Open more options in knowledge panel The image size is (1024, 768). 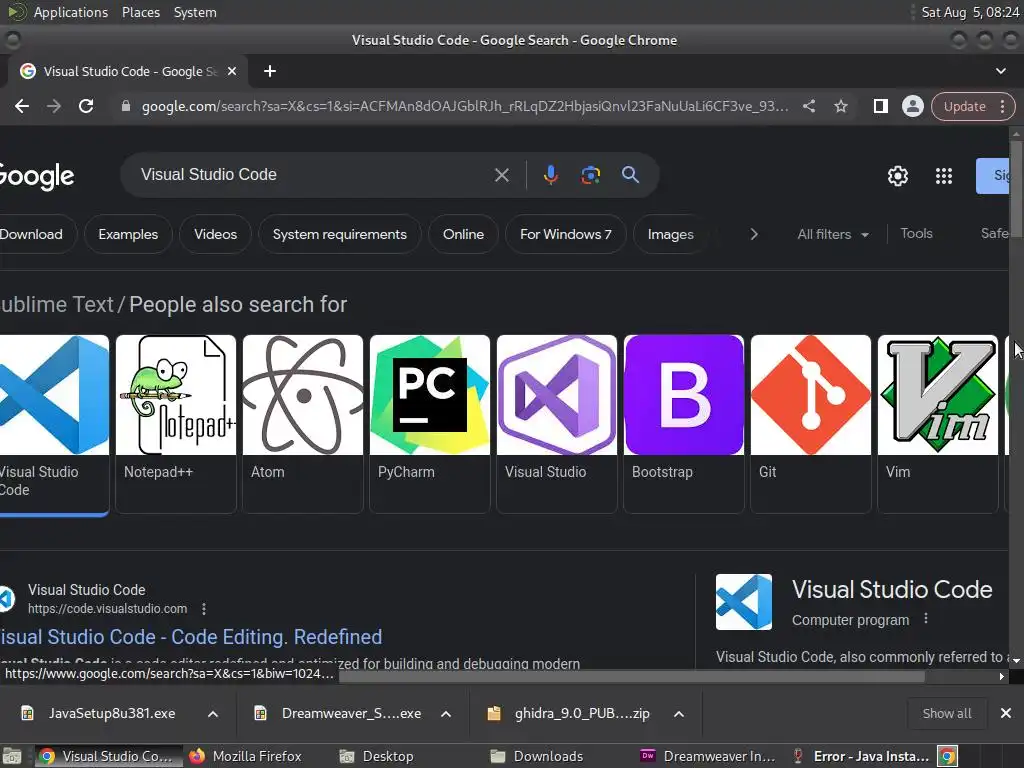click(x=925, y=618)
